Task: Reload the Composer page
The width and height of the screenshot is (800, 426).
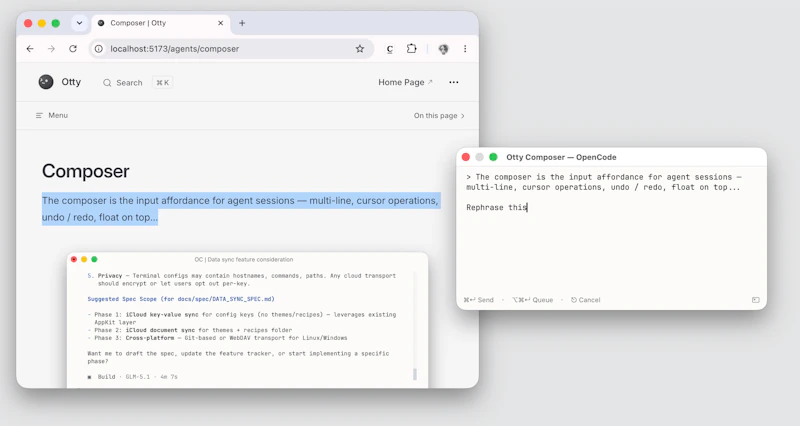Action: pyautogui.click(x=73, y=49)
